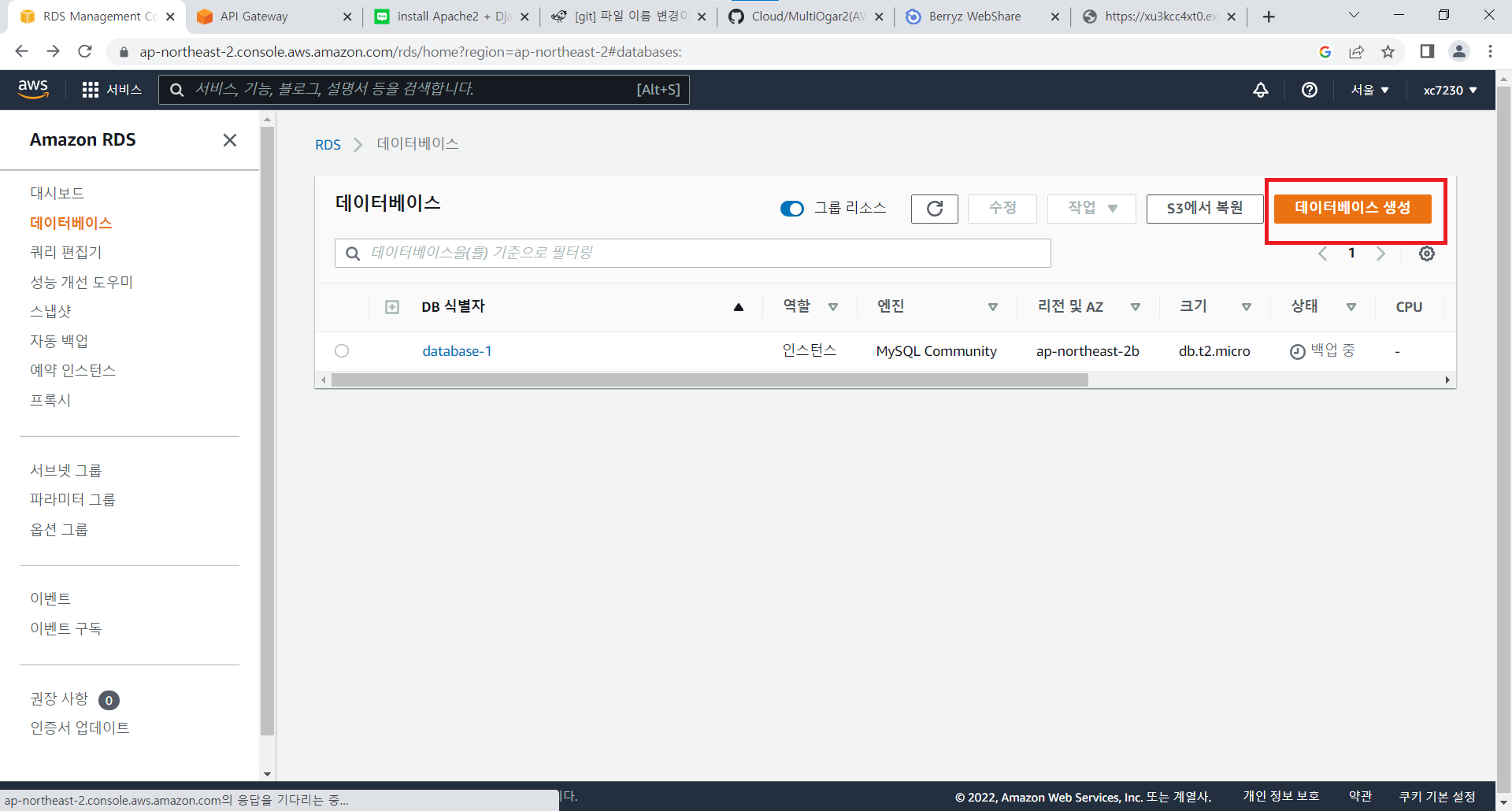Bookmark this page with star icon

pos(1388,52)
